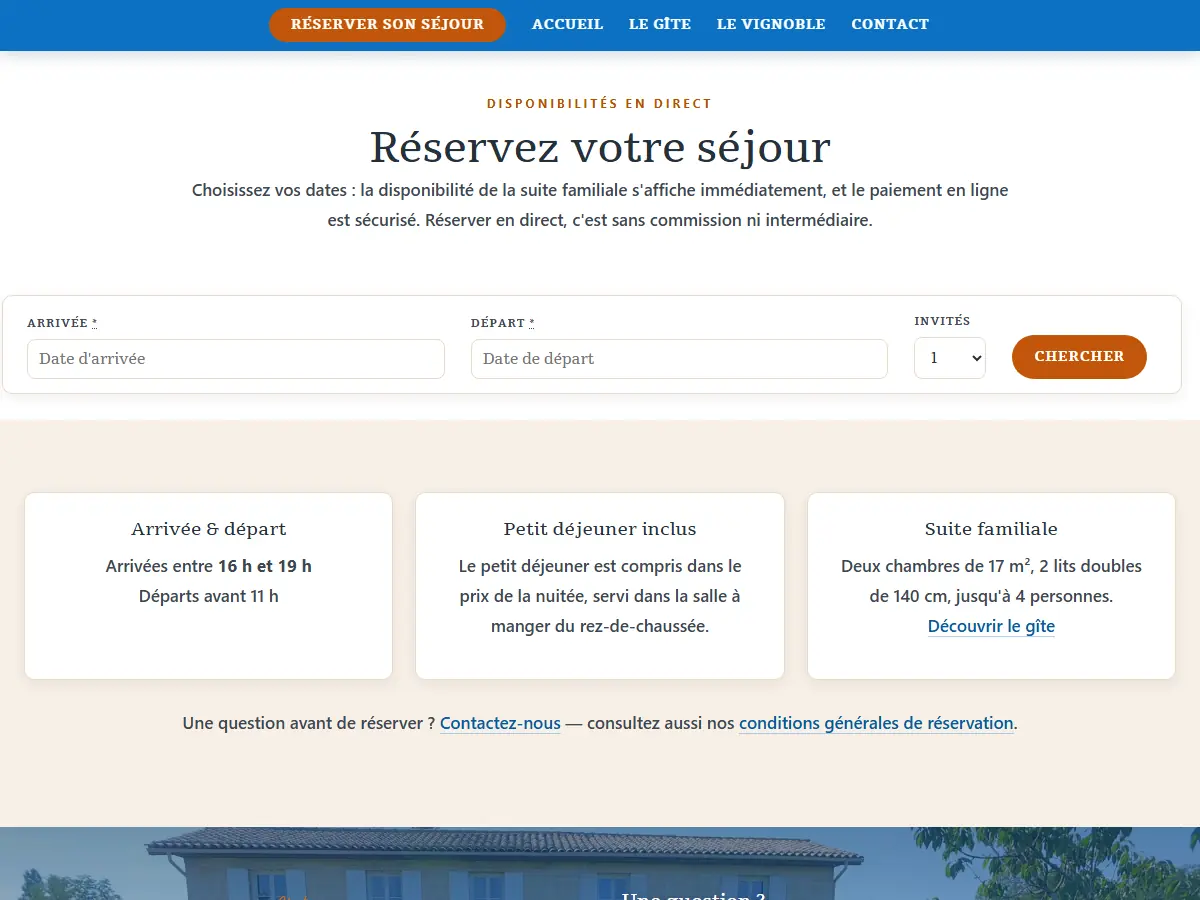Click the house photo banner

pos(600,863)
